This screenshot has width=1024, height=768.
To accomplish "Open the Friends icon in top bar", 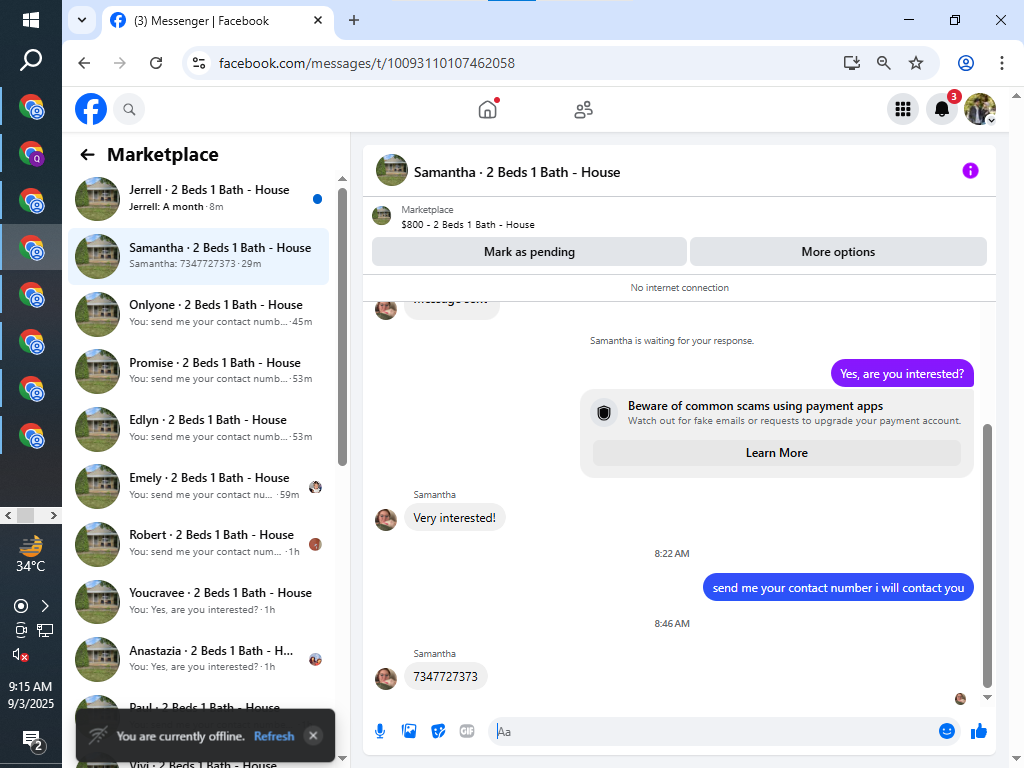I will pos(583,109).
